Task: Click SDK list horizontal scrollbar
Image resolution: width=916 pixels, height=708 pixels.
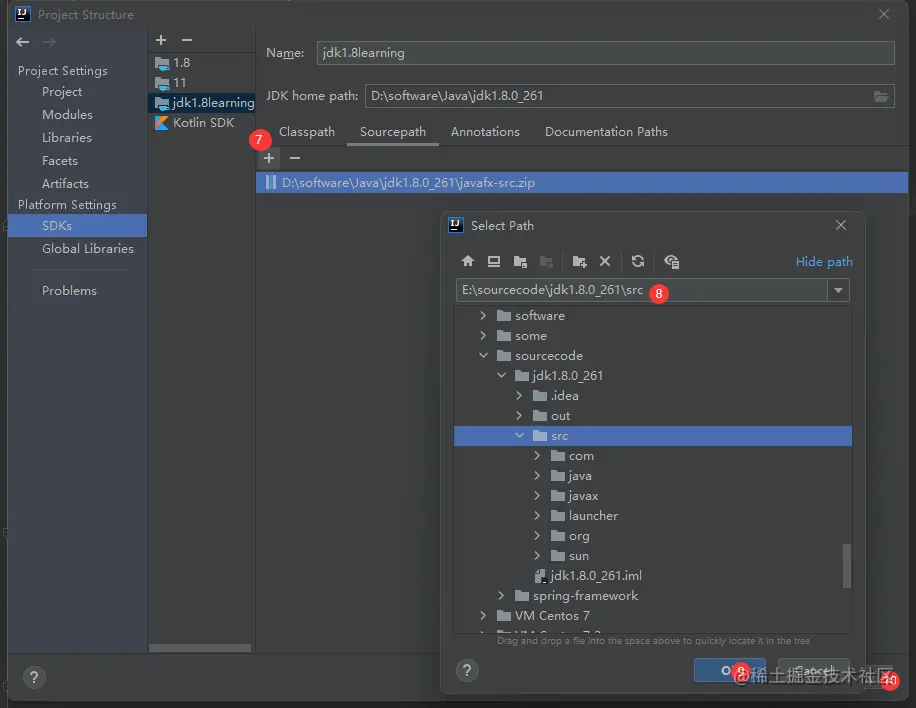Action: [x=200, y=648]
